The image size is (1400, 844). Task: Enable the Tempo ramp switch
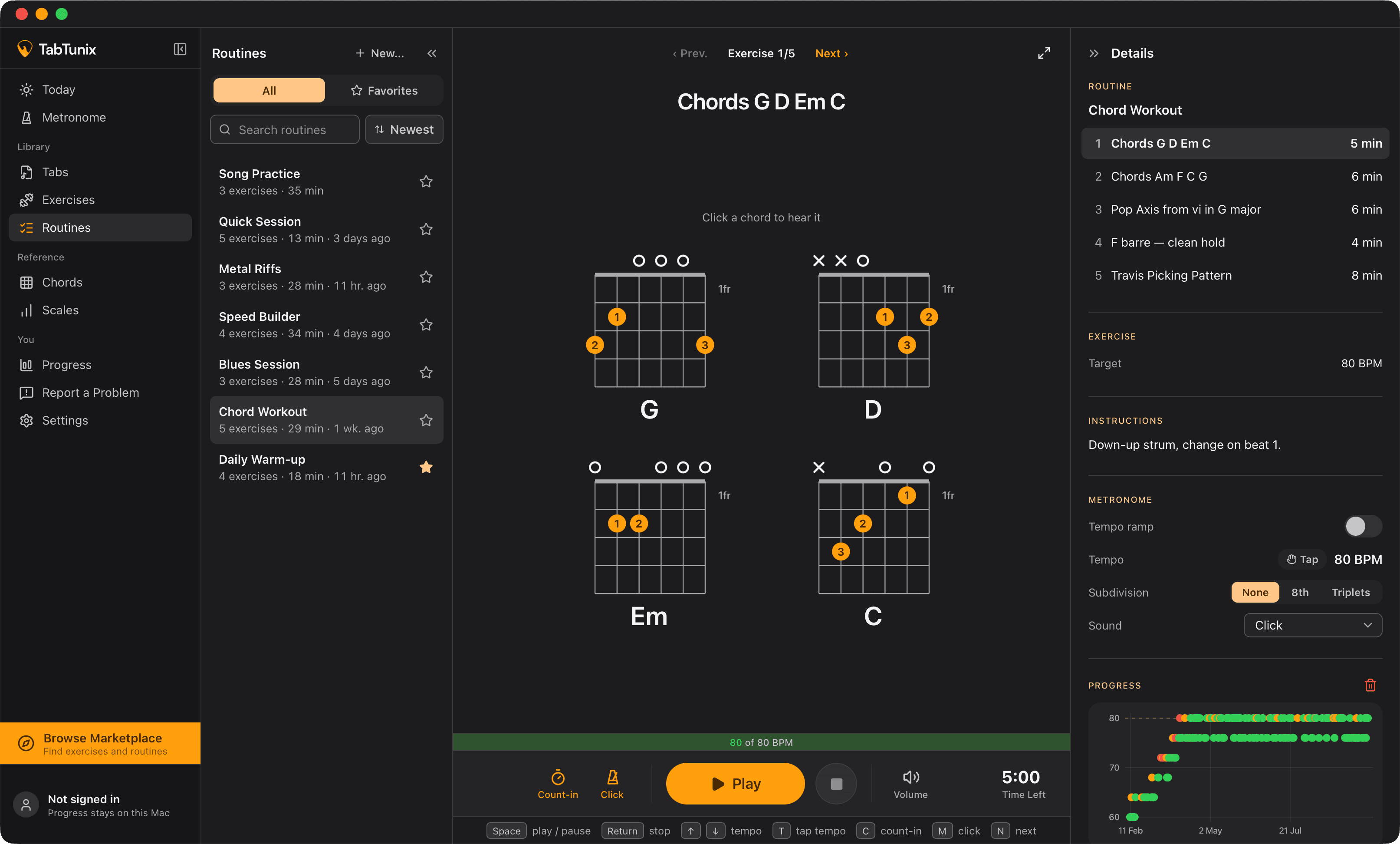coord(1363,526)
